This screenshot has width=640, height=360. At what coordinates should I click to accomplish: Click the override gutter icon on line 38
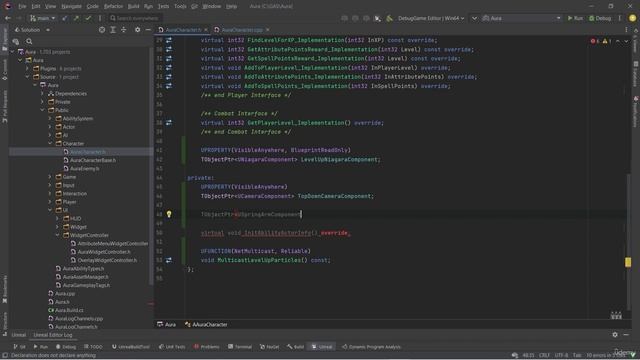click(x=169, y=122)
